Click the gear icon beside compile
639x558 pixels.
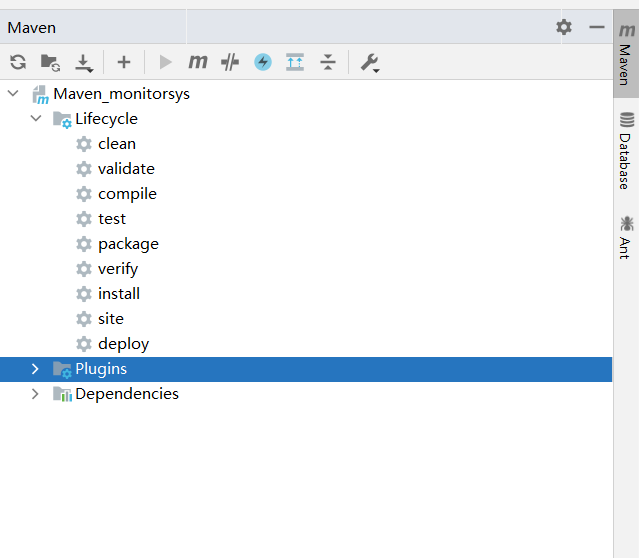84,194
